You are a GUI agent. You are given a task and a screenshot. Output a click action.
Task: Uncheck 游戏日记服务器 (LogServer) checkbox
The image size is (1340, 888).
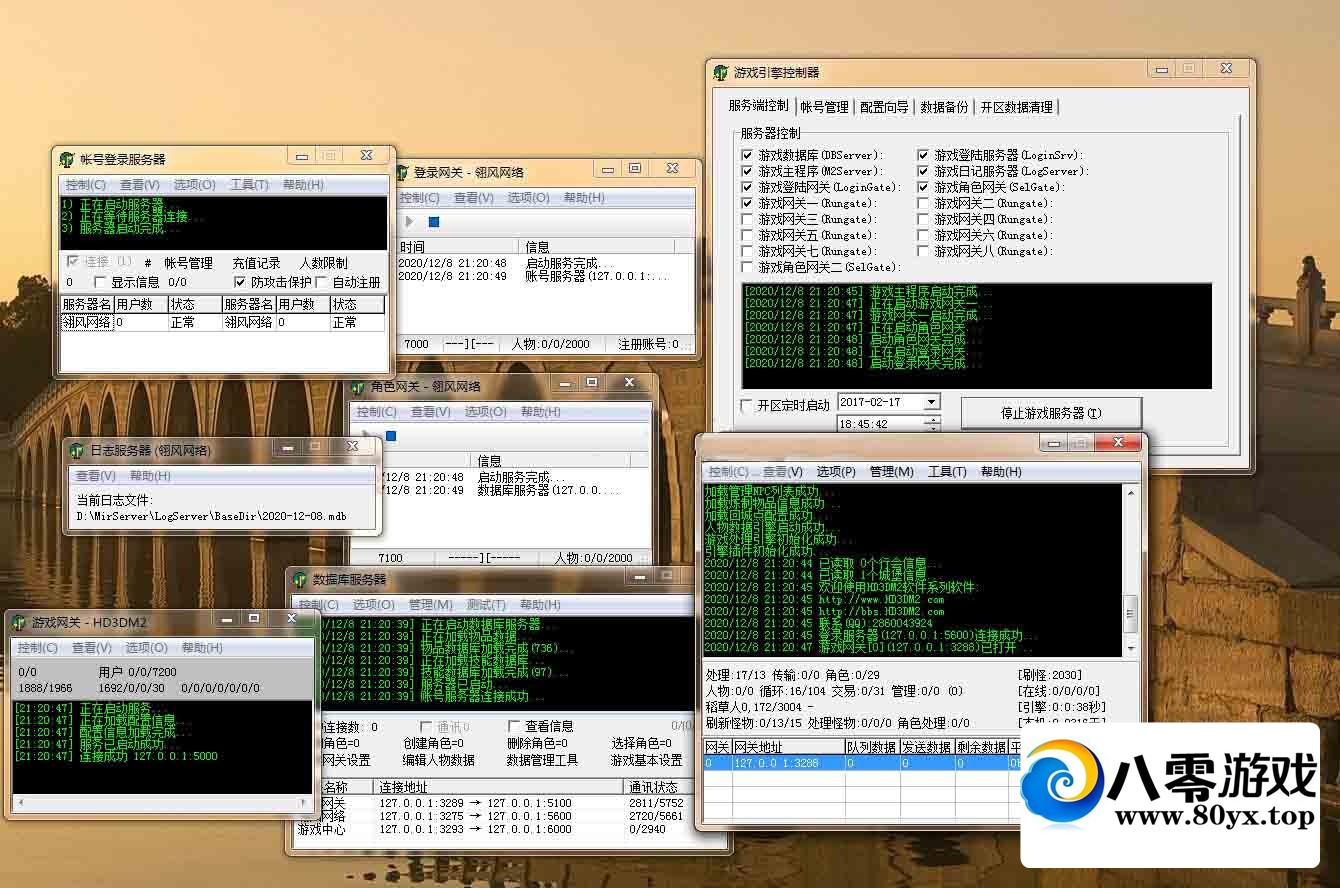tap(923, 171)
